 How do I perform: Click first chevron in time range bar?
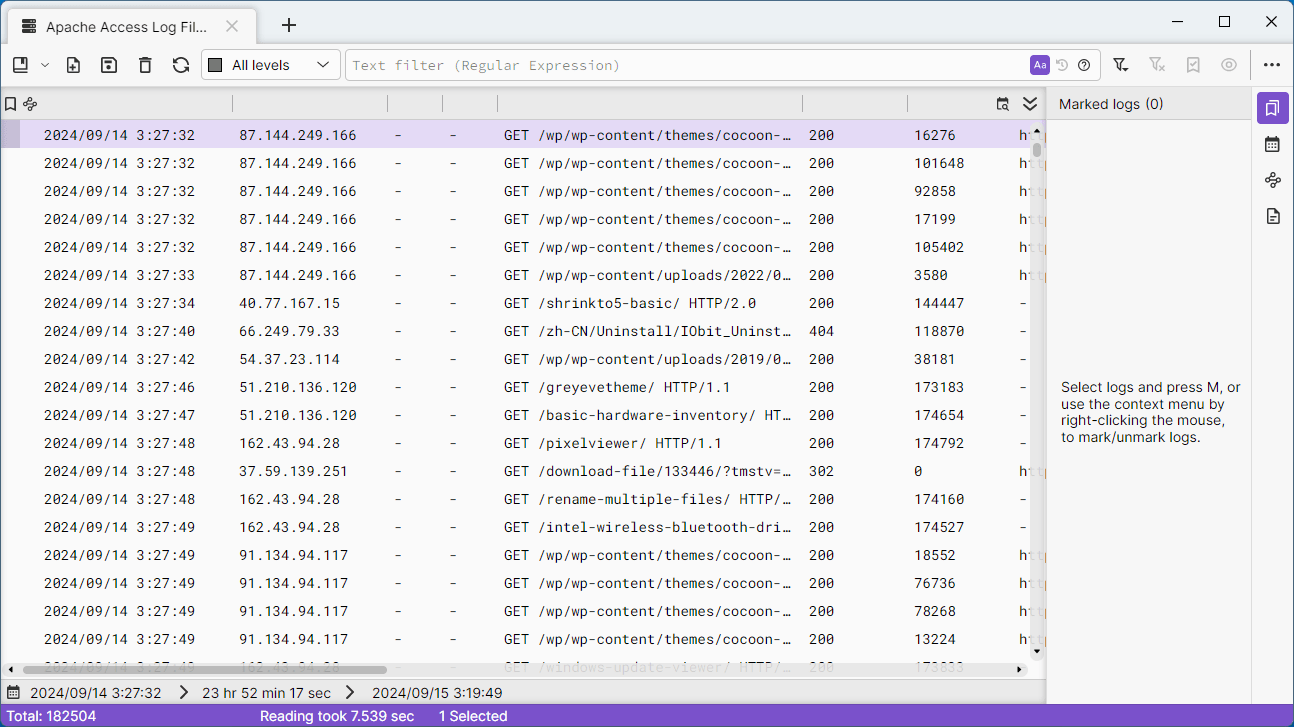[183, 692]
